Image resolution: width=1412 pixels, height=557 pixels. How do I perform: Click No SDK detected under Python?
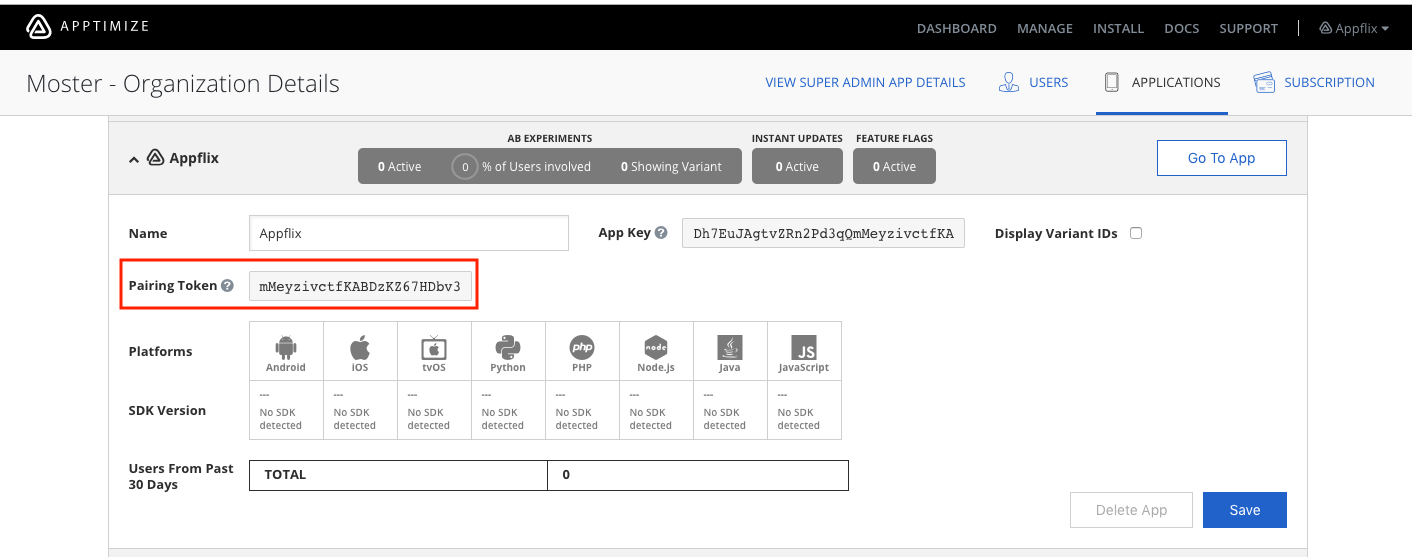tap(503, 419)
